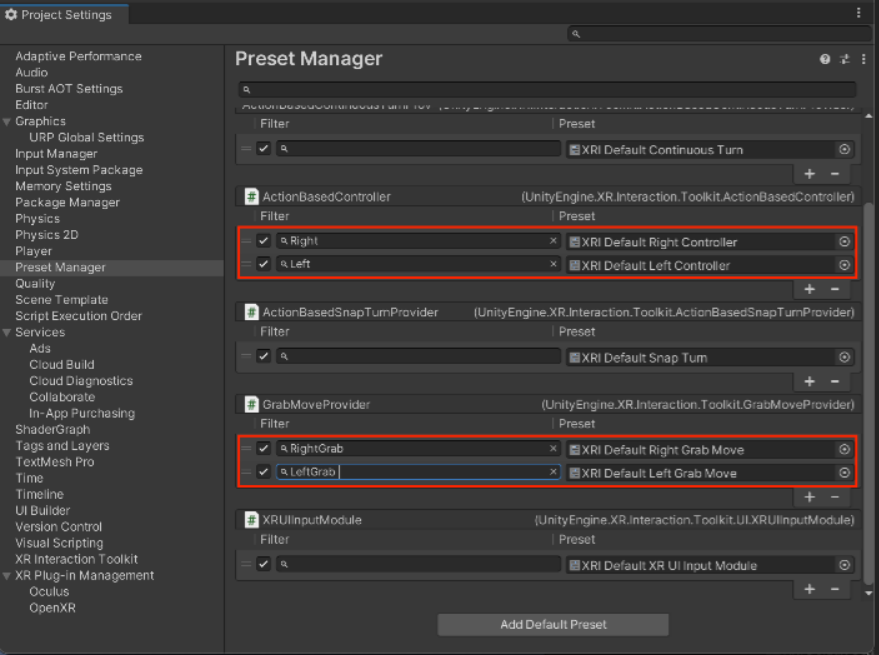Add a preset entry under ActionBasedController
The image size is (879, 655).
pyautogui.click(x=809, y=289)
